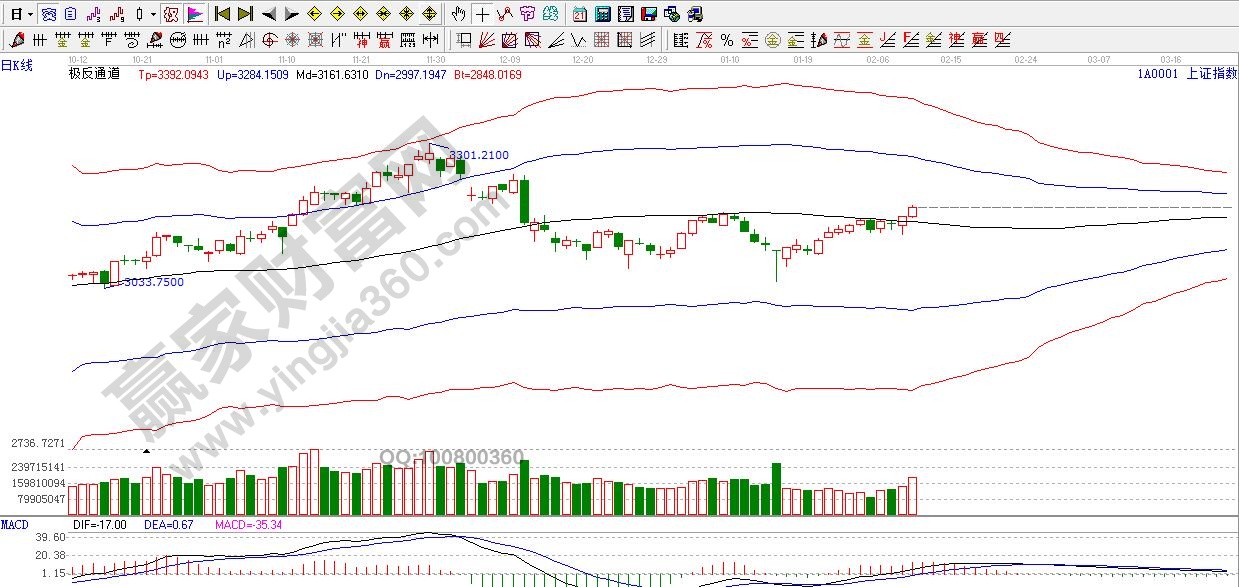Image resolution: width=1239 pixels, height=587 pixels.
Task: Jump to last bar with skip-end arrow
Action: point(245,14)
